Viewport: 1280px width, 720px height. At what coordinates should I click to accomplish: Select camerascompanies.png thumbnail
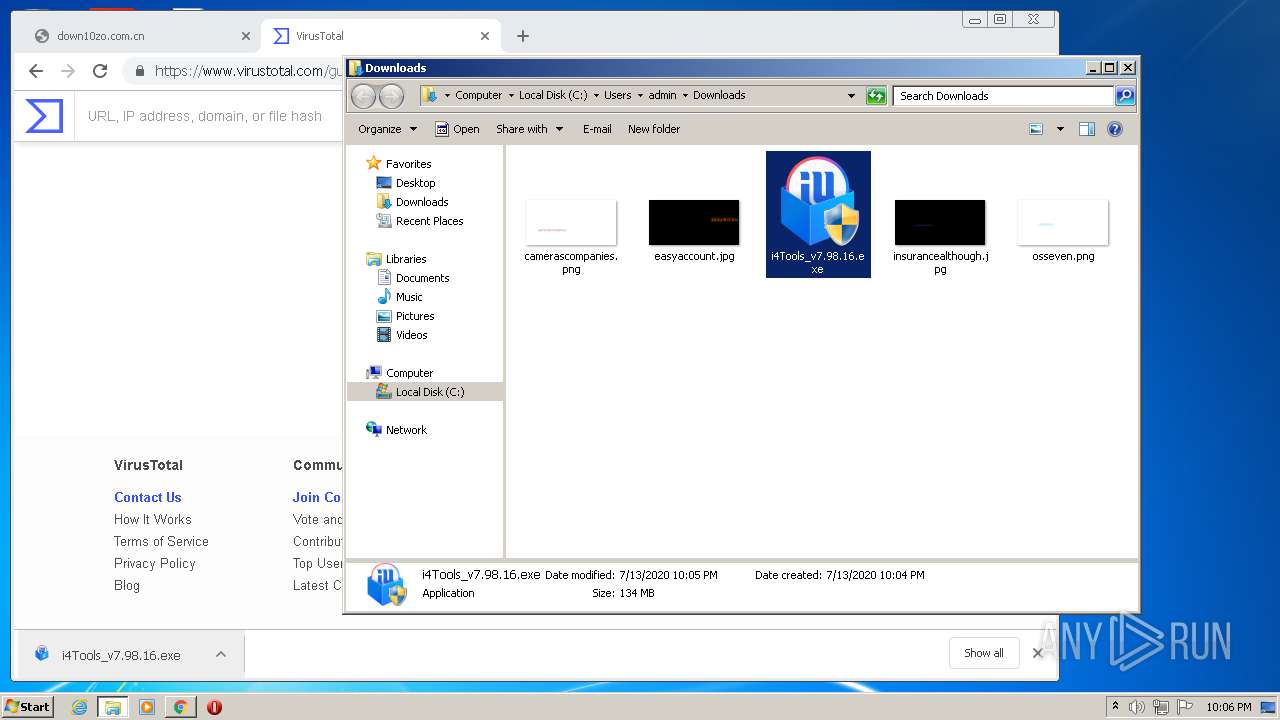click(x=571, y=222)
